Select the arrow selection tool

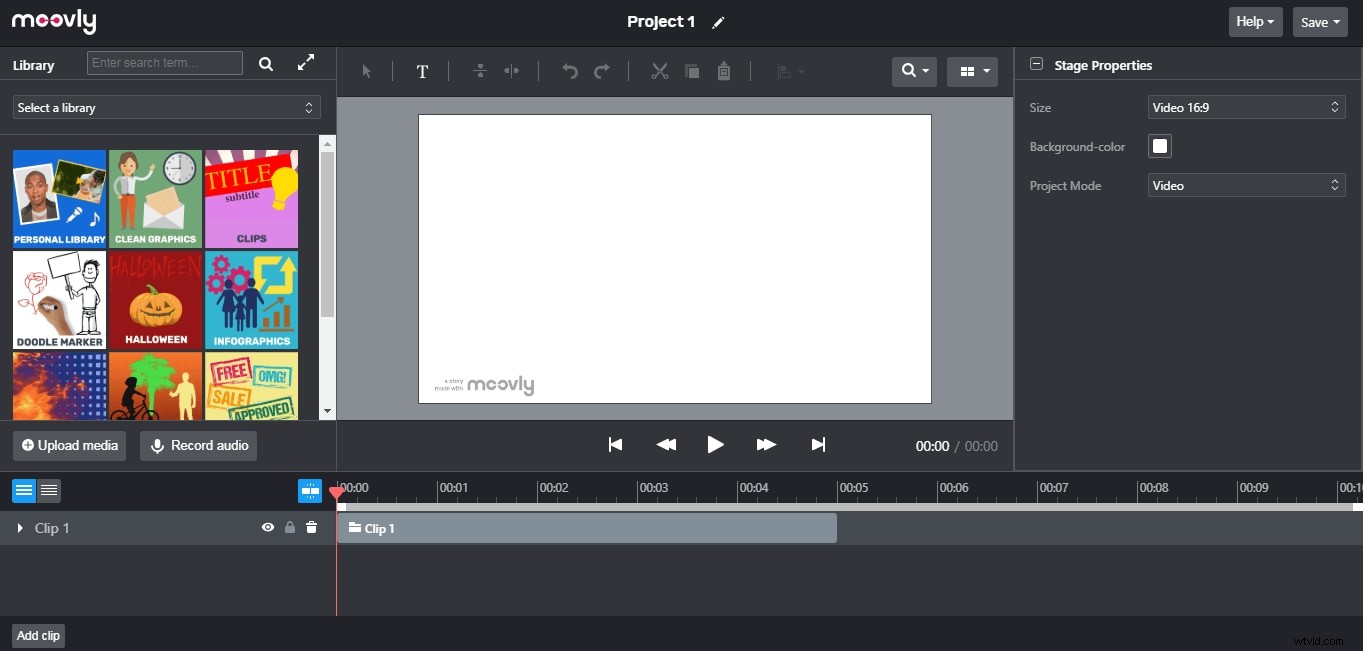[367, 71]
